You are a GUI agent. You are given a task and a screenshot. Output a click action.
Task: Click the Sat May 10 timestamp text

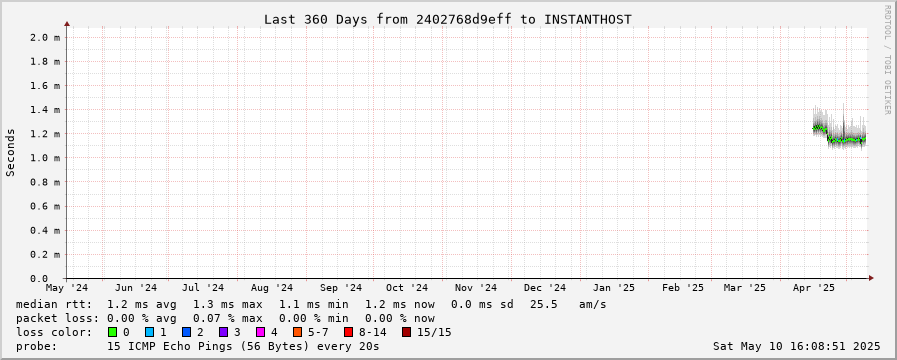point(796,346)
